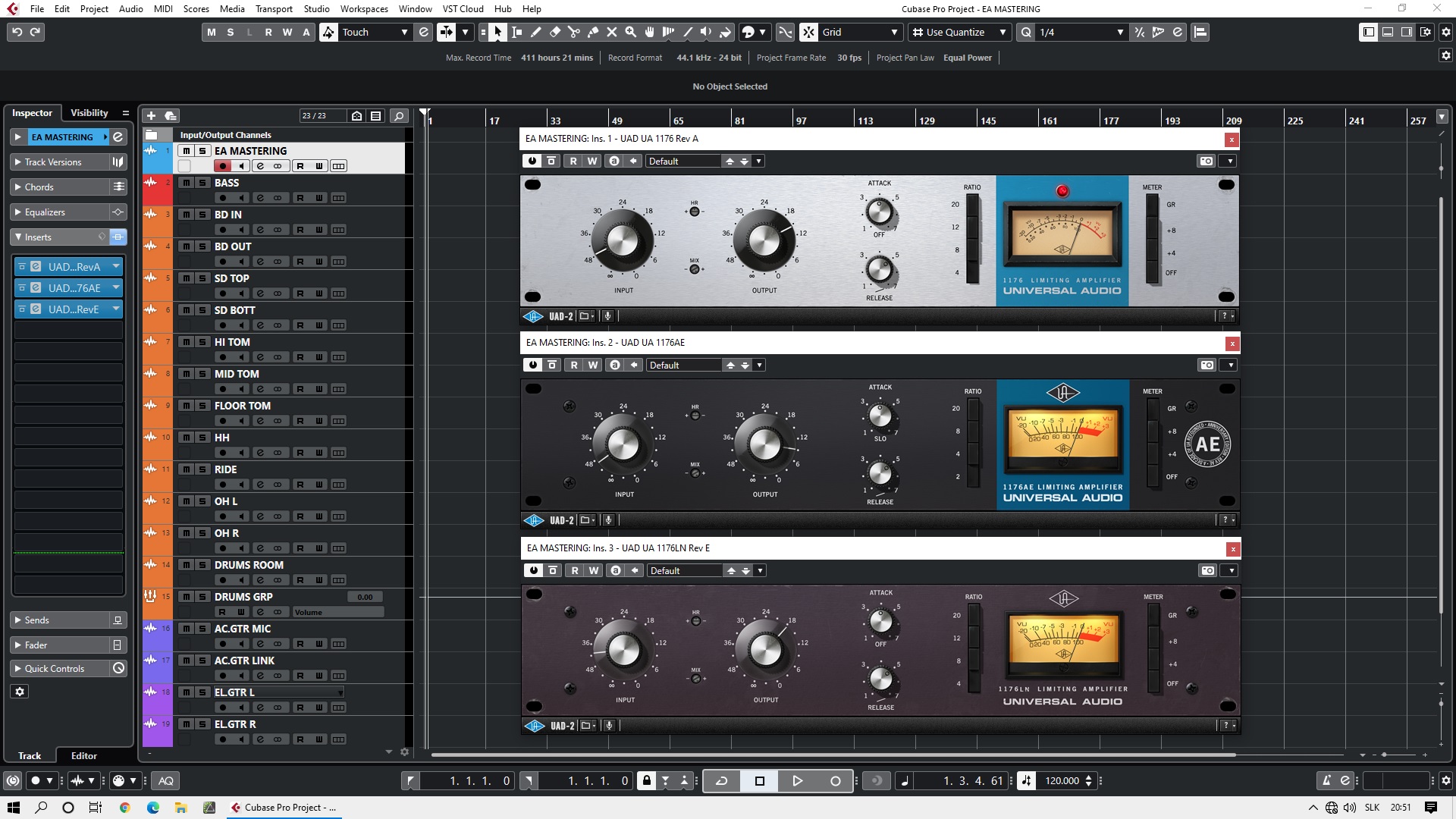The height and width of the screenshot is (819, 1456).
Task: Switch to the Editor tab
Action: [x=84, y=755]
